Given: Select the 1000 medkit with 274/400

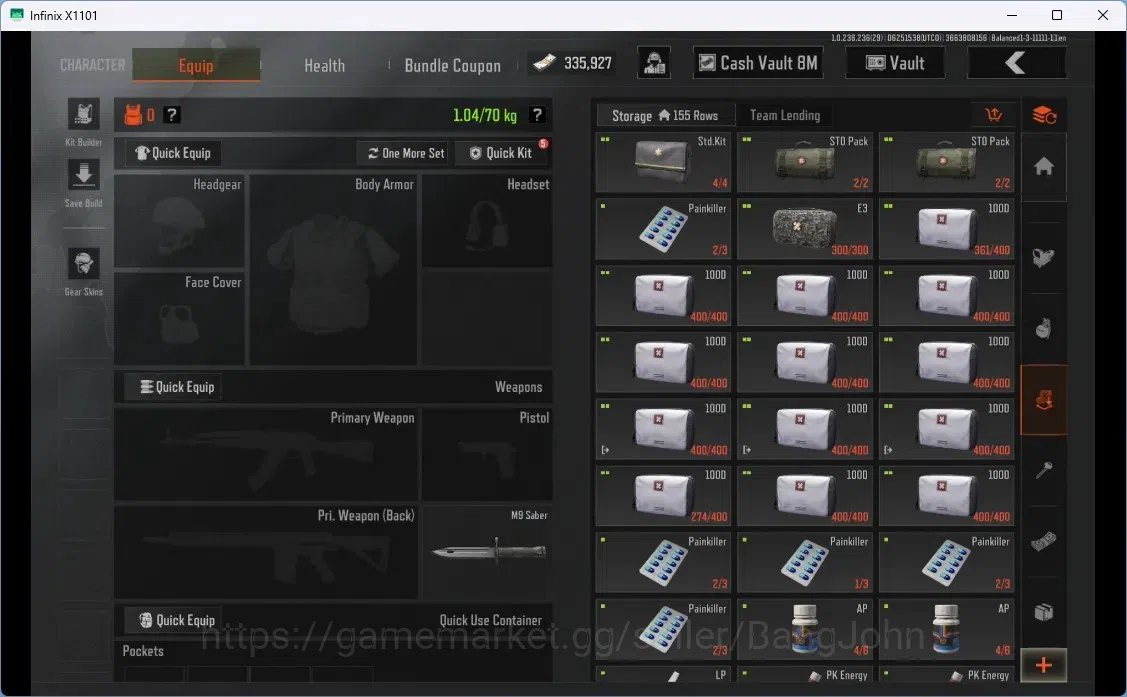Looking at the screenshot, I should click(x=663, y=496).
